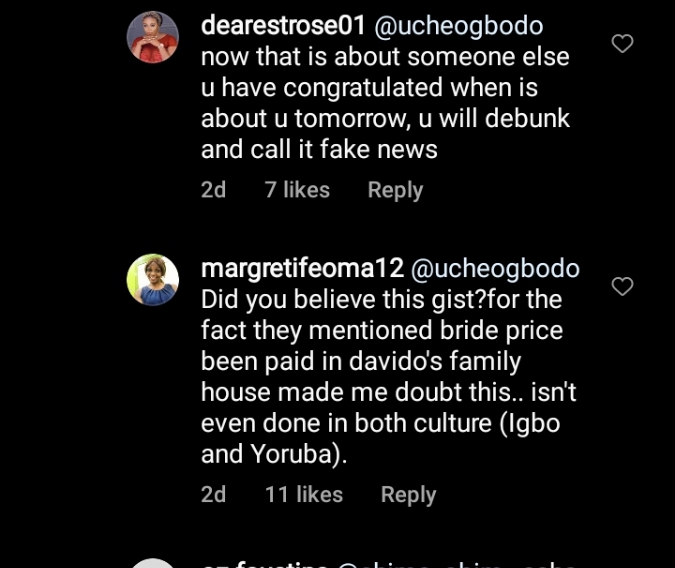675x568 pixels.
Task: Open dearestrose01's profile picture
Action: pyautogui.click(x=152, y=38)
